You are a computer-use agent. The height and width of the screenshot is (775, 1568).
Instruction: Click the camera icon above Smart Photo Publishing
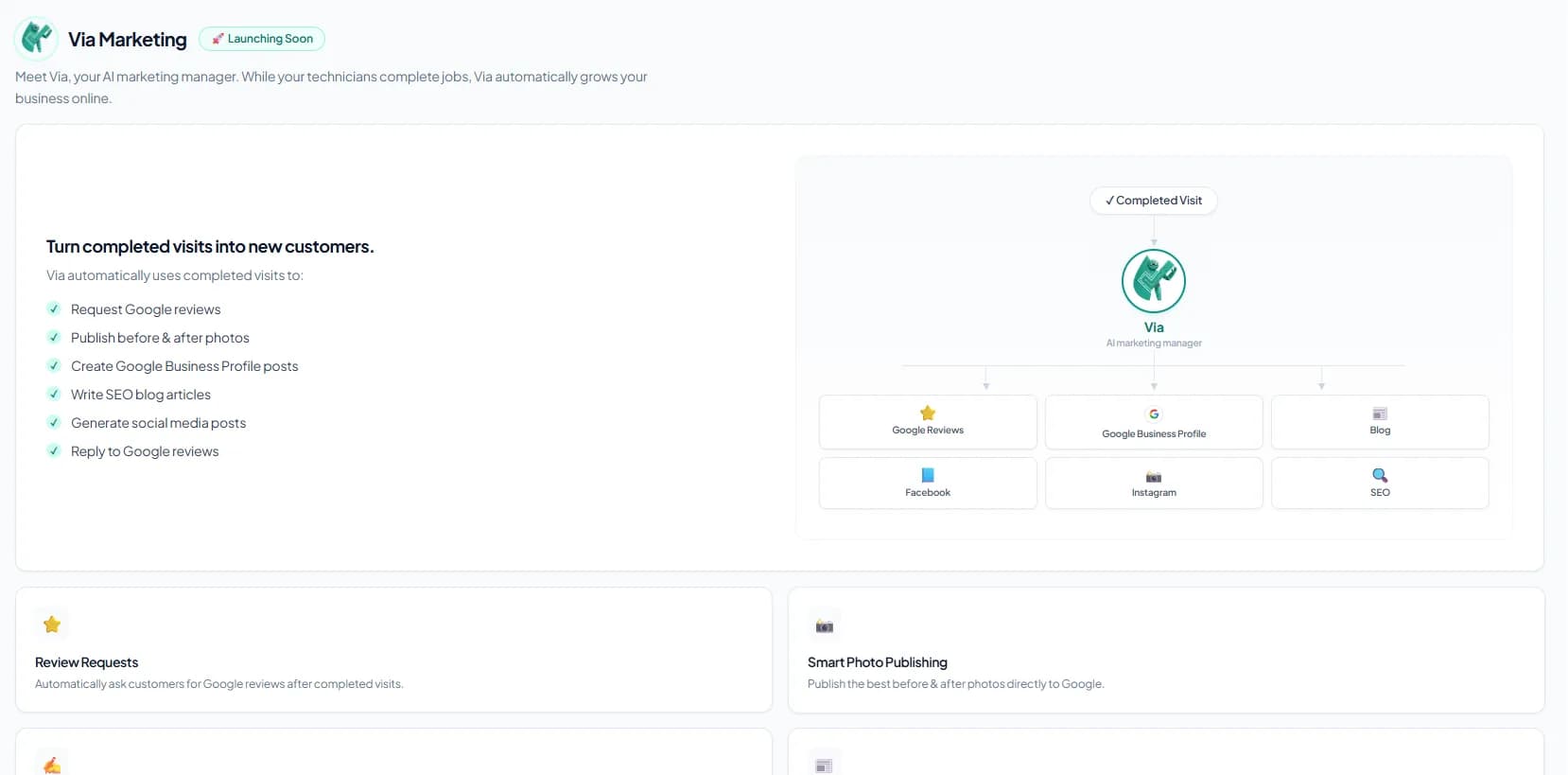[825, 625]
